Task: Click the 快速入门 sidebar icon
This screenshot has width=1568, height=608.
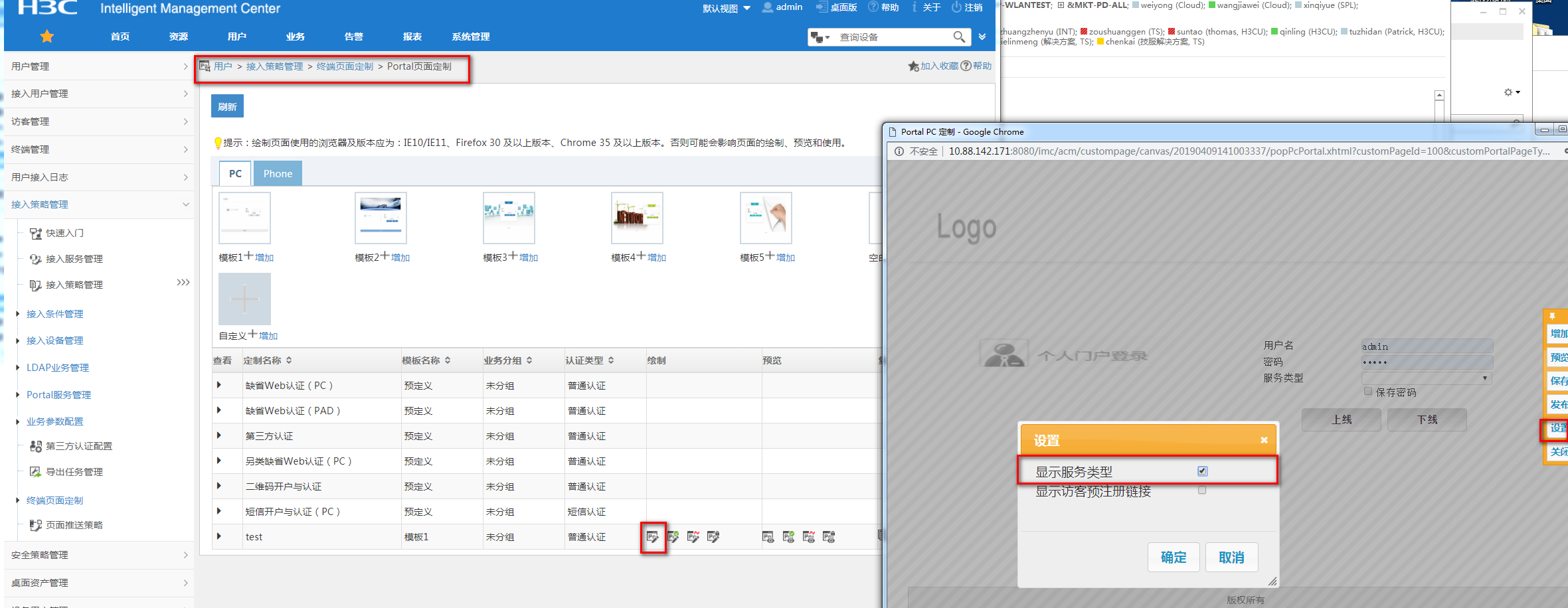Action: 36,234
